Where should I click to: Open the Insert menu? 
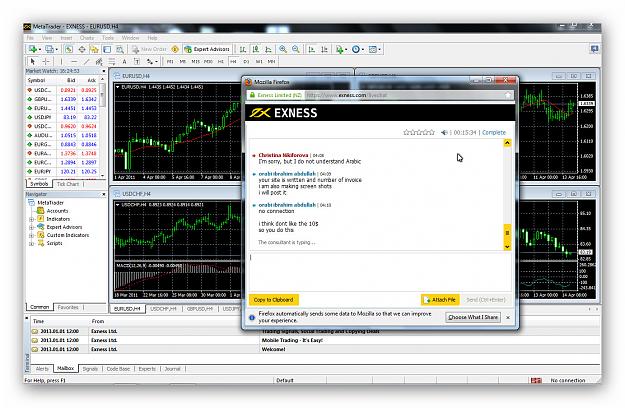point(66,38)
